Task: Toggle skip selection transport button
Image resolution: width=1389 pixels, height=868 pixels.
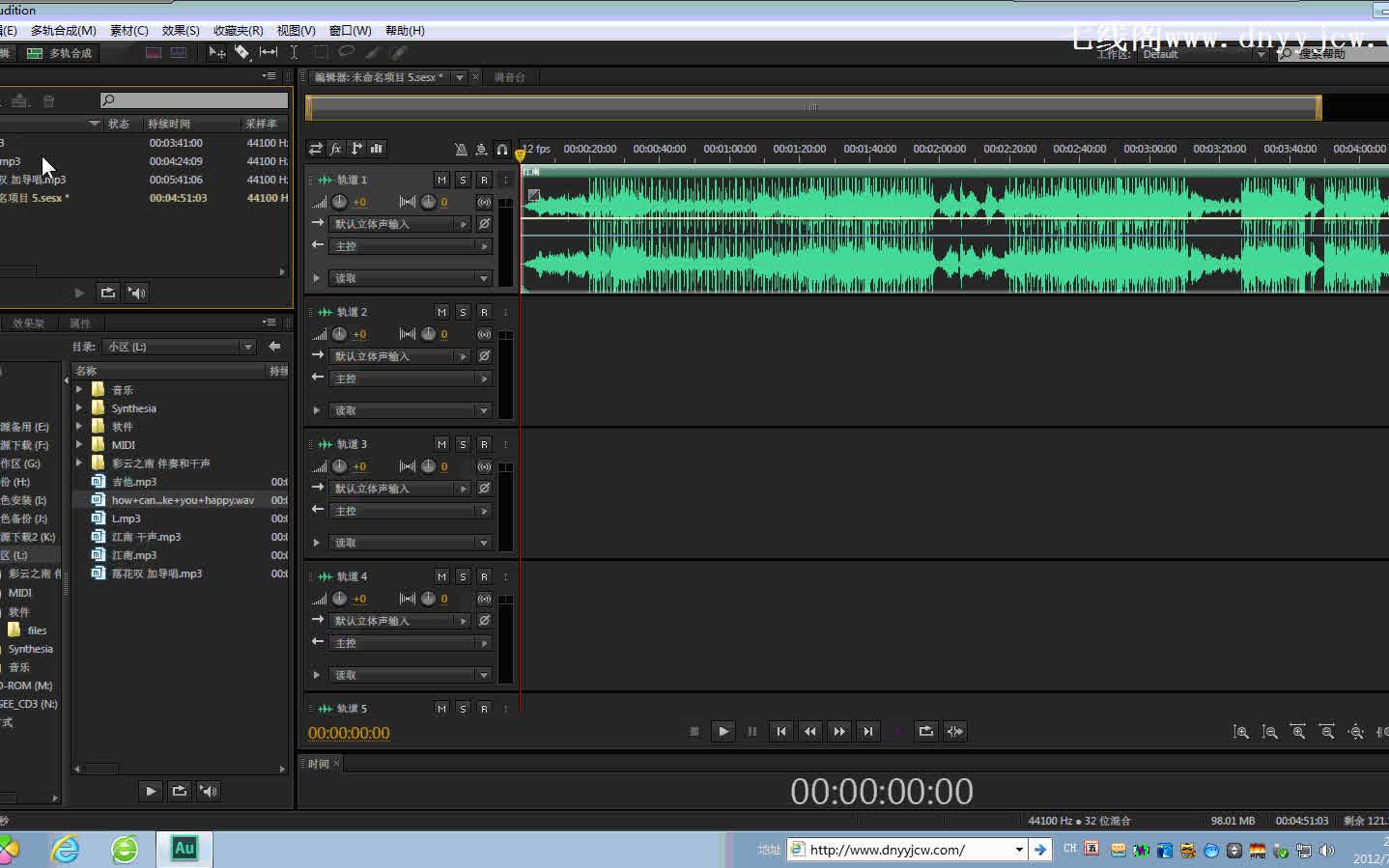Action: point(955,731)
